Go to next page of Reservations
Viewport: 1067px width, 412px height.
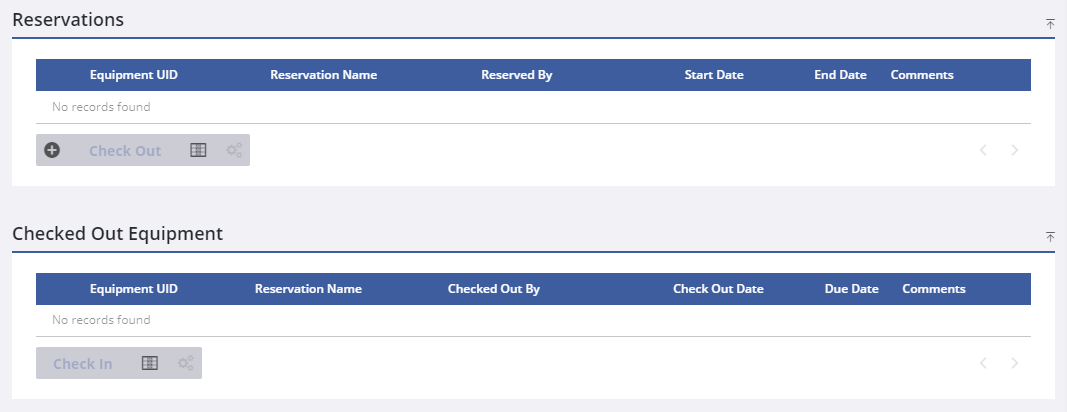(x=1015, y=150)
